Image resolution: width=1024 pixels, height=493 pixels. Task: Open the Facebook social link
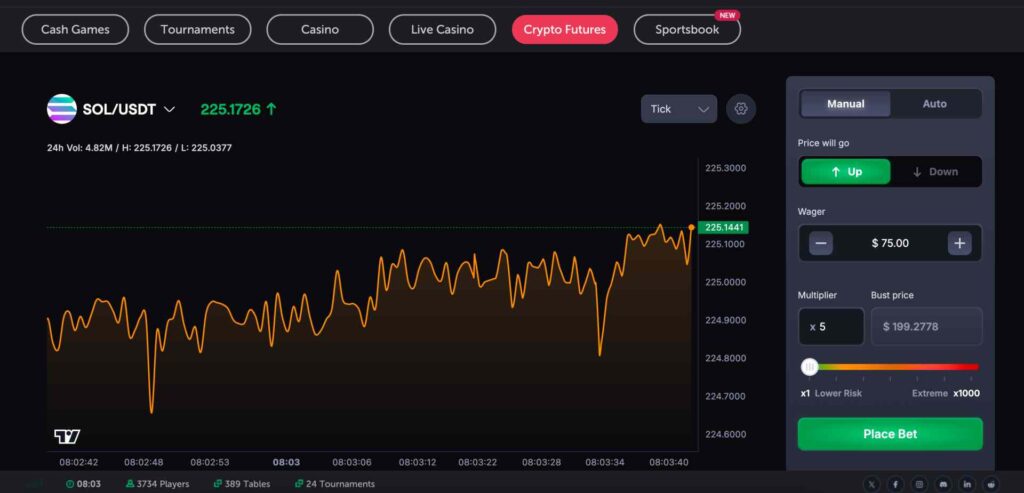[895, 484]
